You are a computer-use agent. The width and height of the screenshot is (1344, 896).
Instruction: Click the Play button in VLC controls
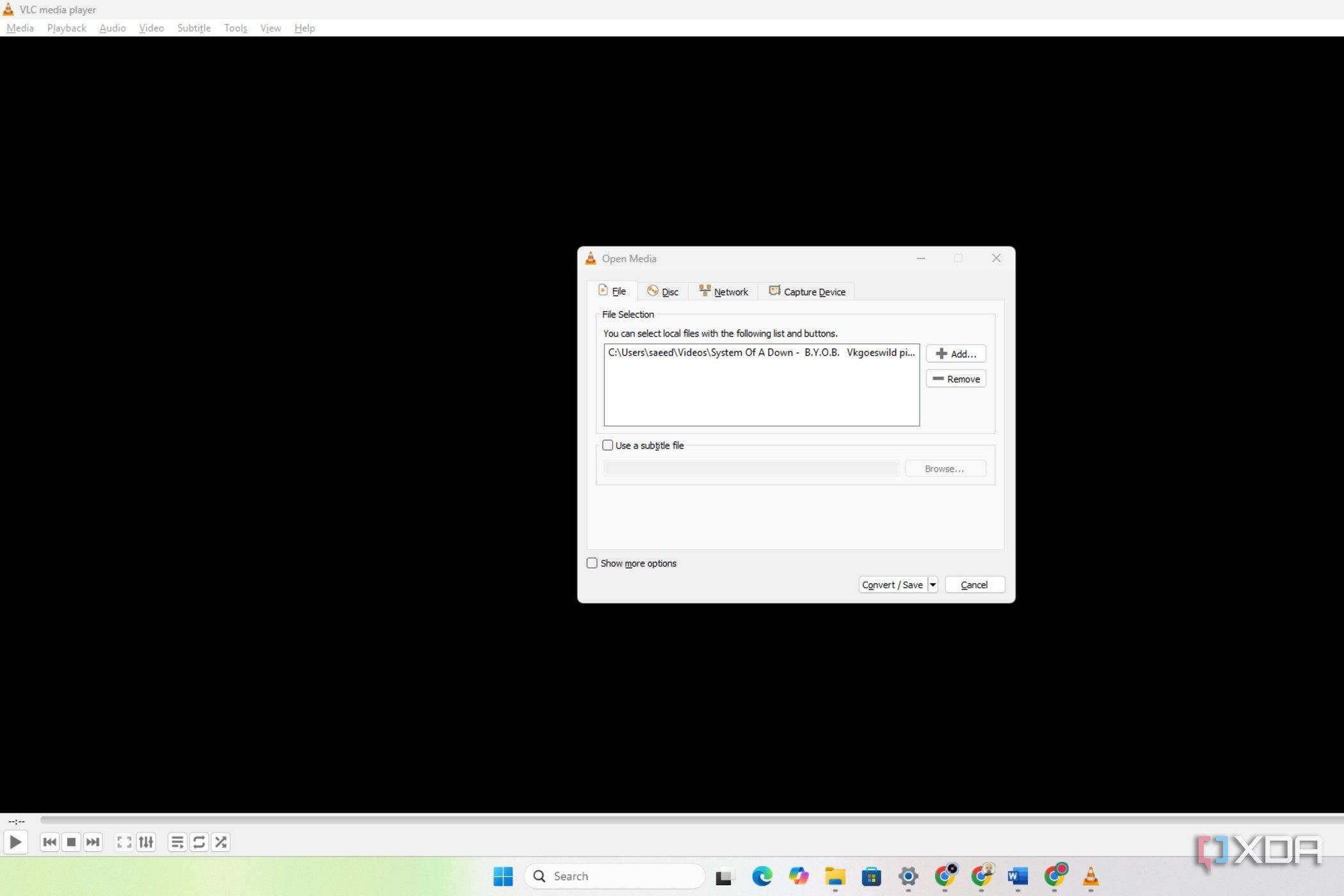click(x=16, y=842)
